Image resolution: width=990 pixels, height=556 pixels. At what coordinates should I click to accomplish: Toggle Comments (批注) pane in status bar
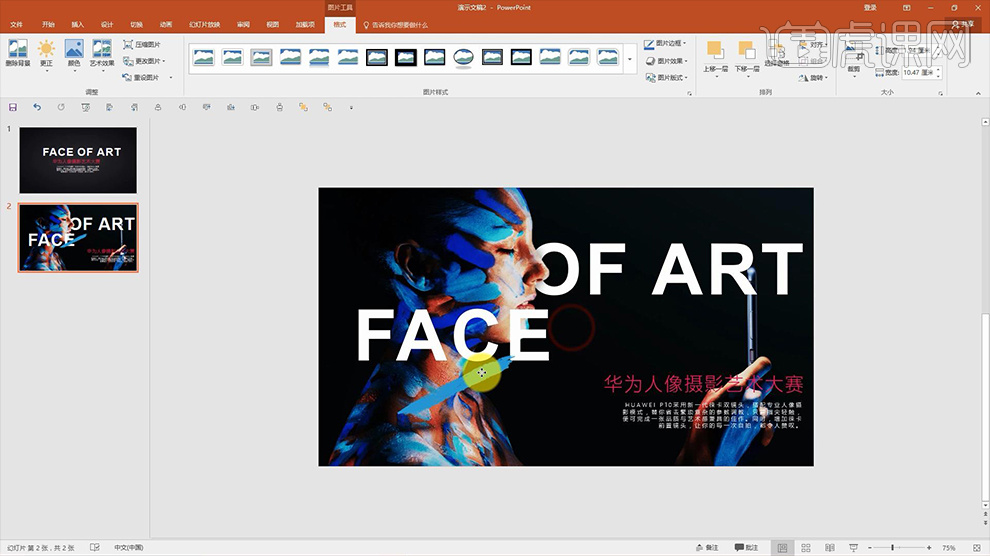[x=746, y=548]
